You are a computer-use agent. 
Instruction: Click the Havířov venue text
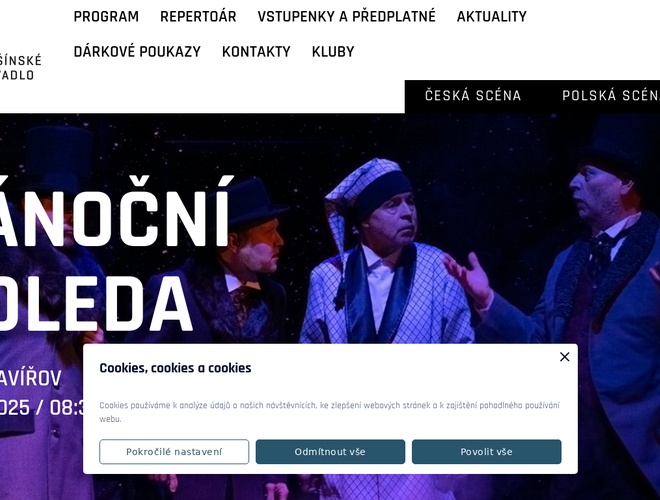click(31, 378)
